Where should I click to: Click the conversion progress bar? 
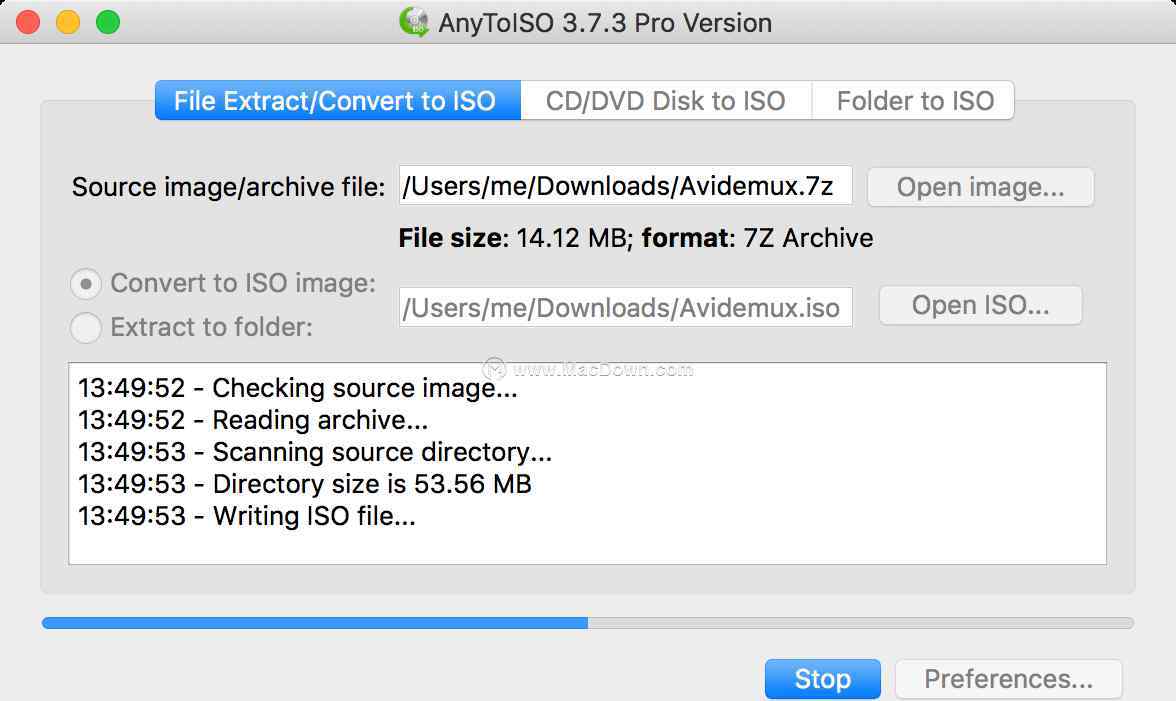tap(588, 623)
